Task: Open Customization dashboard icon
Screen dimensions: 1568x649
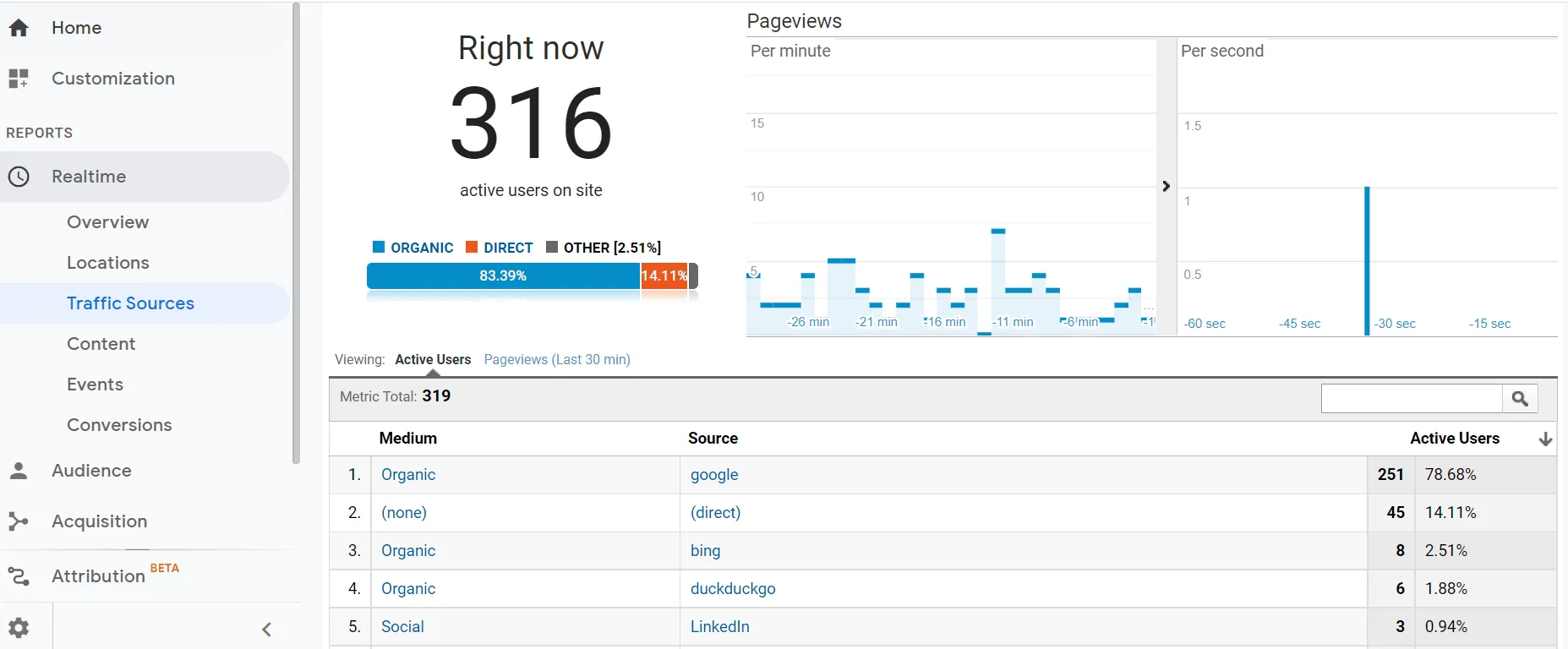Action: [19, 79]
